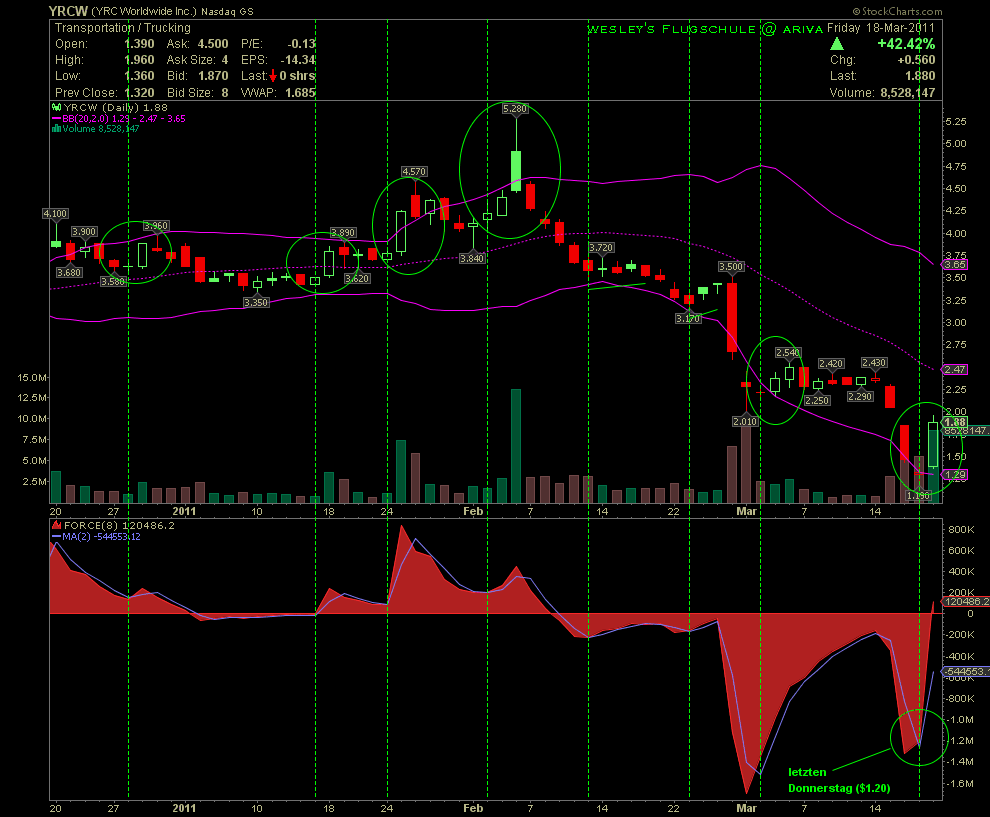990x817 pixels.
Task: Click the FORCE(8) 120486.2 legend text
Action: pos(119,525)
